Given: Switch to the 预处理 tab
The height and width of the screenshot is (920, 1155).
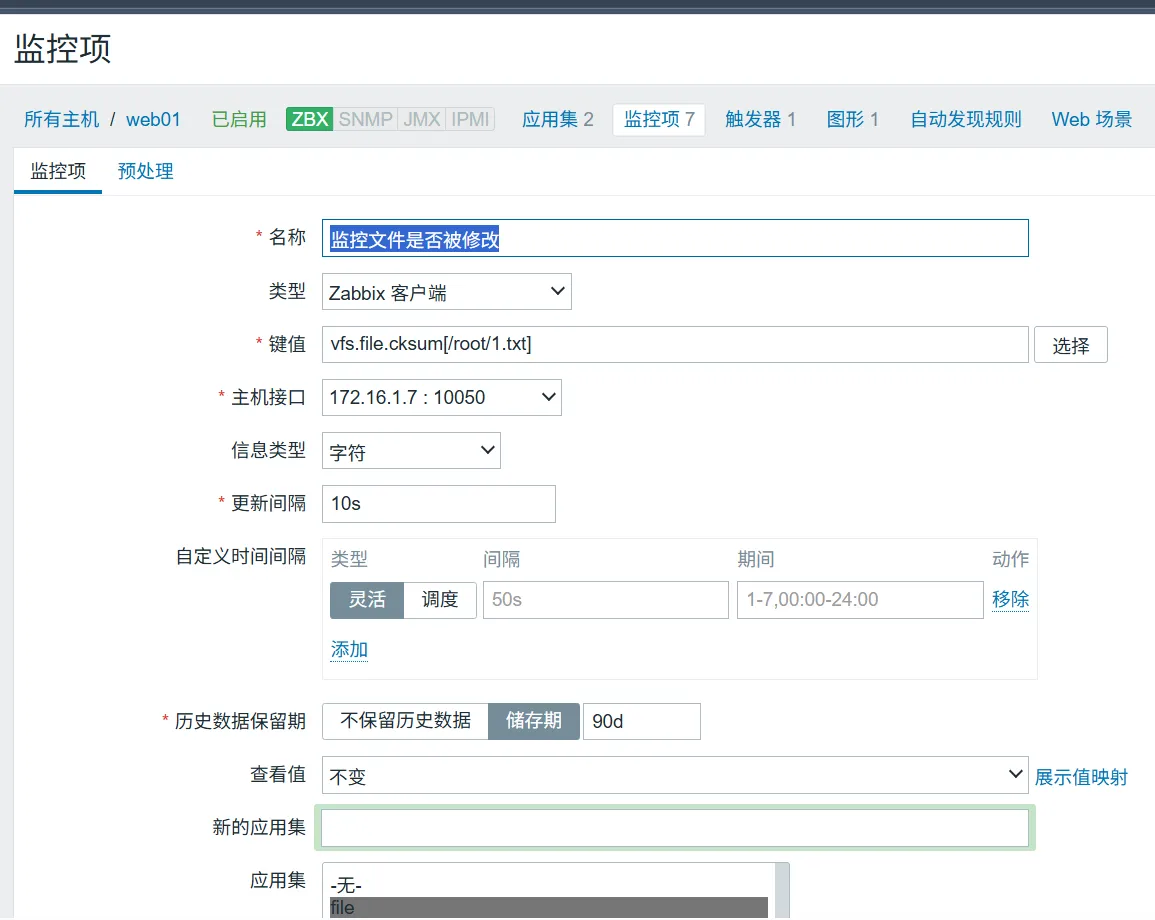Looking at the screenshot, I should click(146, 171).
